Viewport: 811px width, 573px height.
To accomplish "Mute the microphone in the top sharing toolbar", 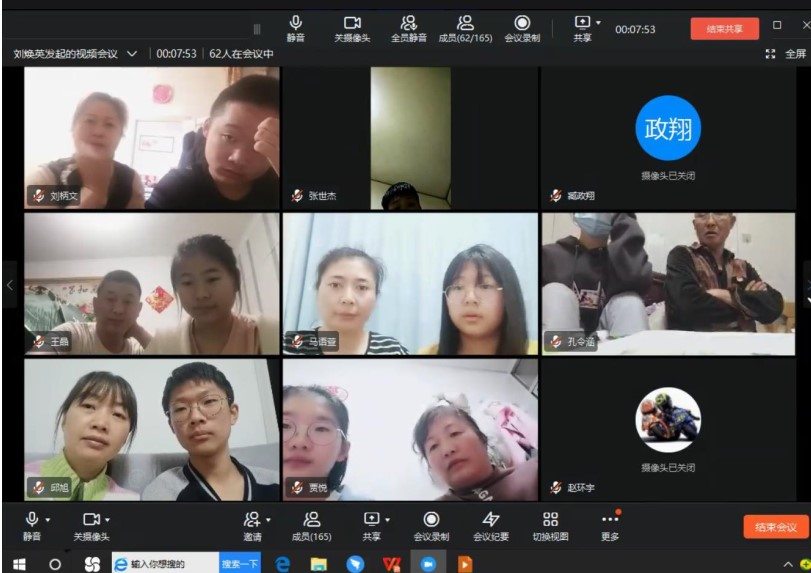I will pos(295,27).
